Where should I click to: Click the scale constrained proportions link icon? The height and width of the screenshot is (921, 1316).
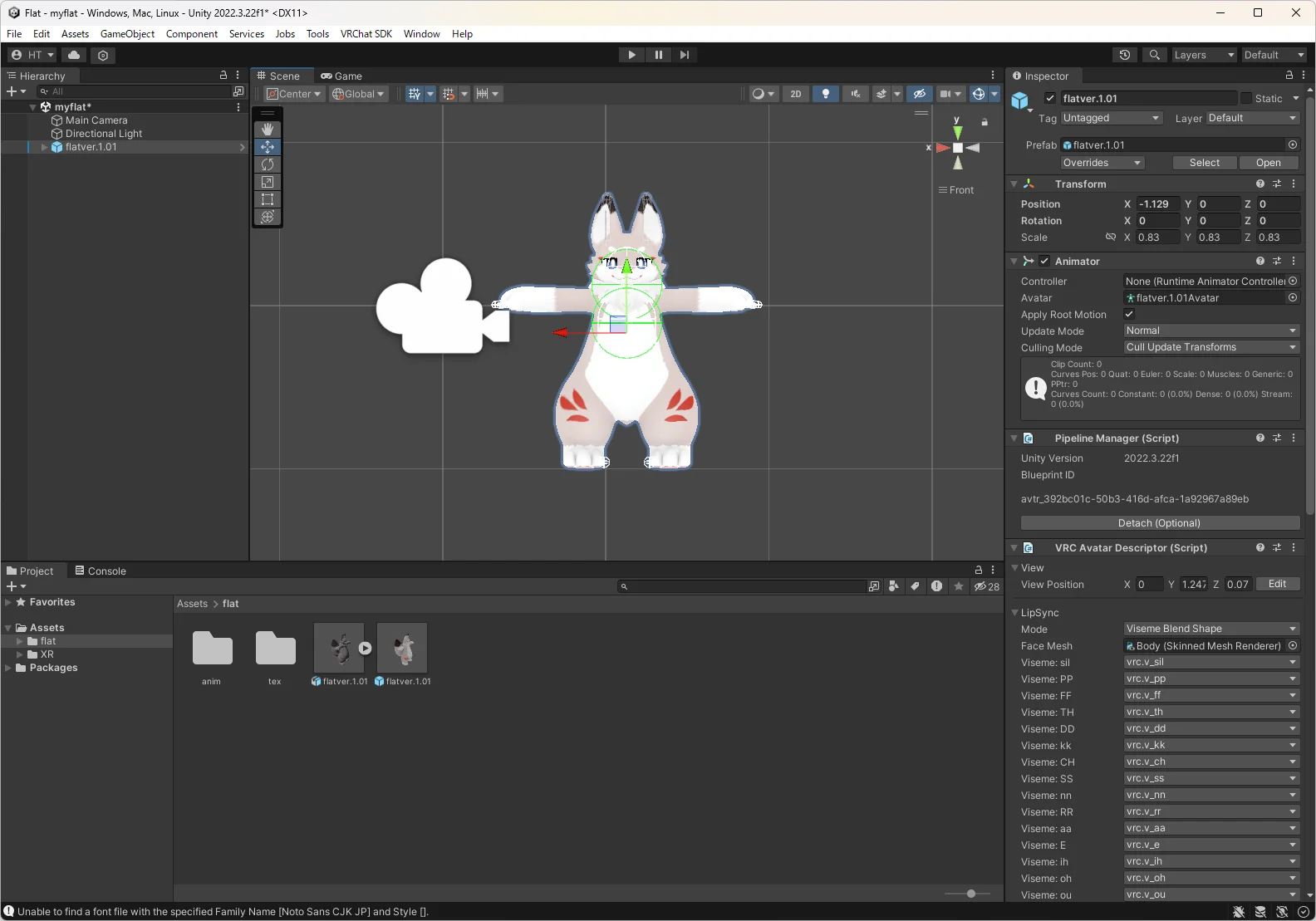[1110, 238]
